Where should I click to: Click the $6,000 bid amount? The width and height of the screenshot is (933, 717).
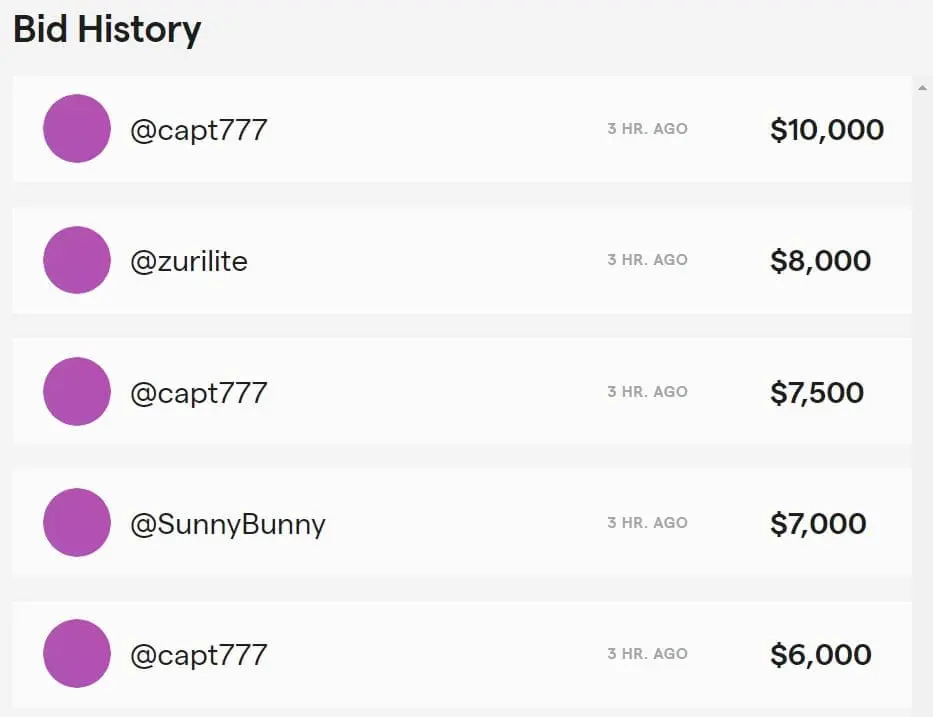tap(820, 655)
